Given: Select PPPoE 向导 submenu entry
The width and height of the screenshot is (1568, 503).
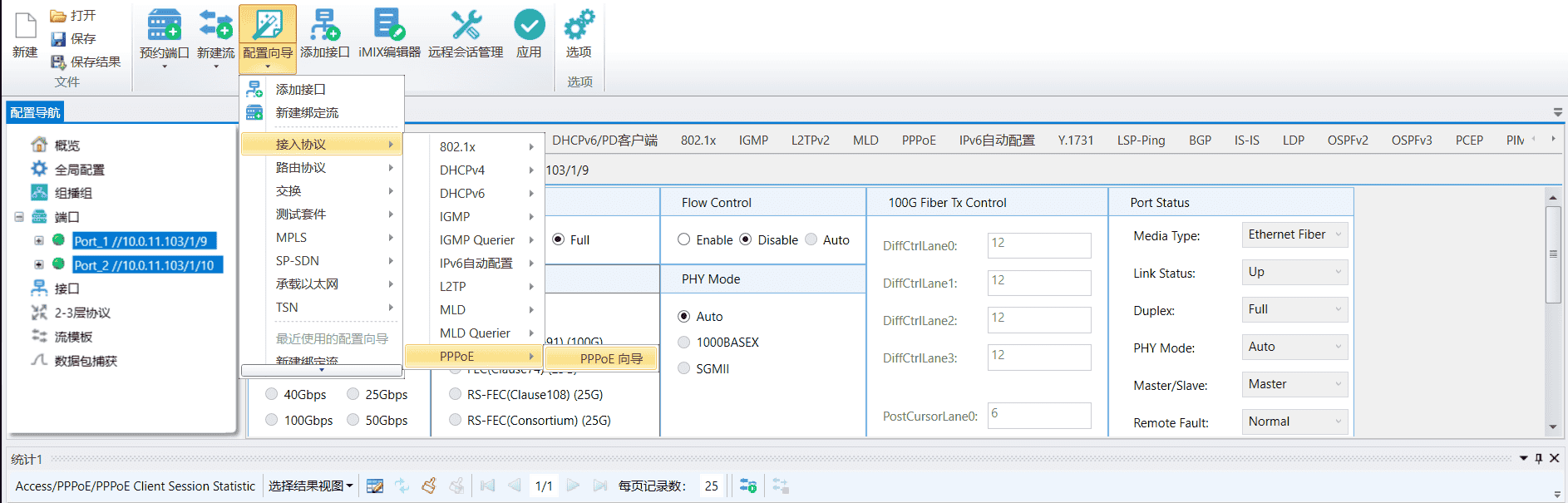Looking at the screenshot, I should [611, 358].
